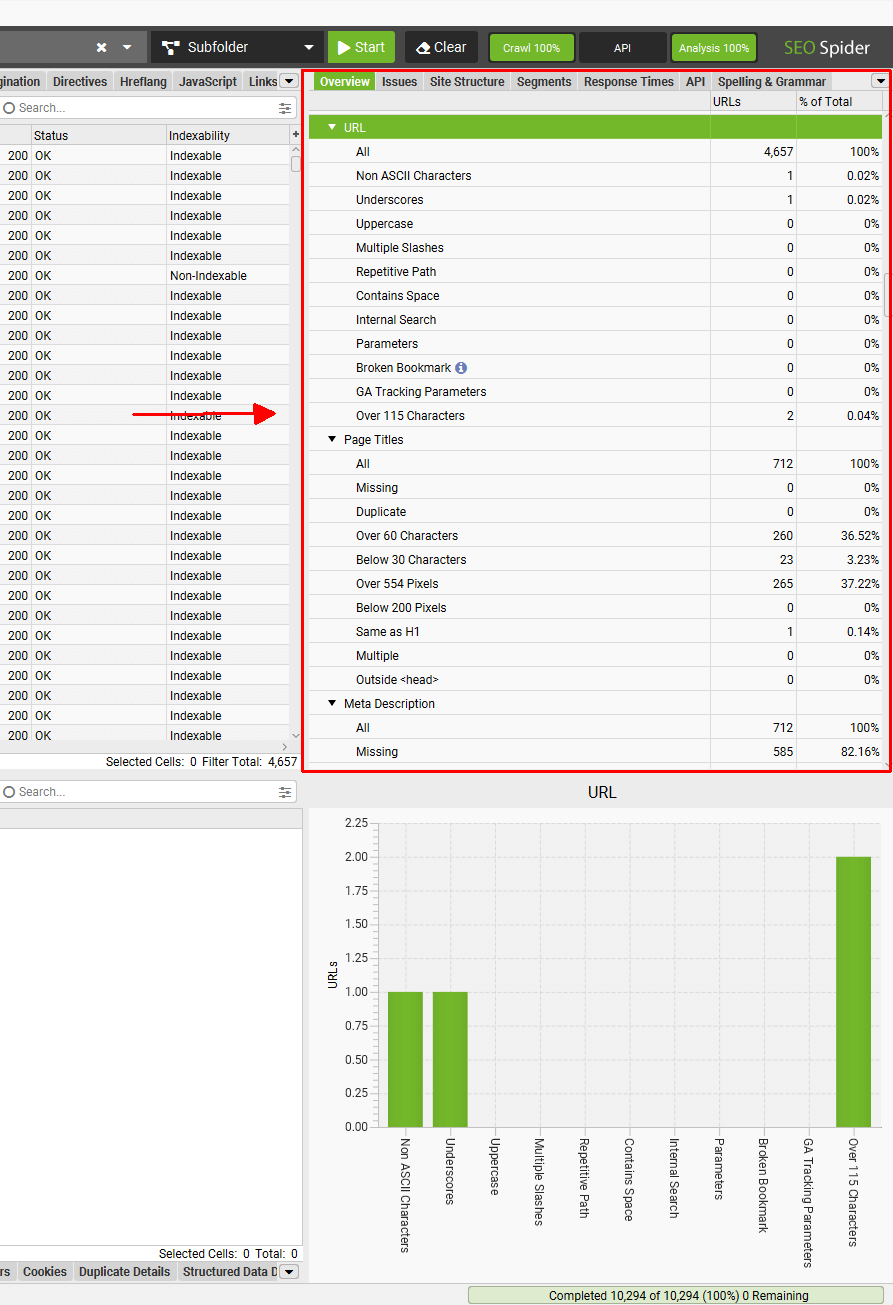Select the Contains Space filter row
The width and height of the screenshot is (893, 1305).
pyautogui.click(x=596, y=296)
